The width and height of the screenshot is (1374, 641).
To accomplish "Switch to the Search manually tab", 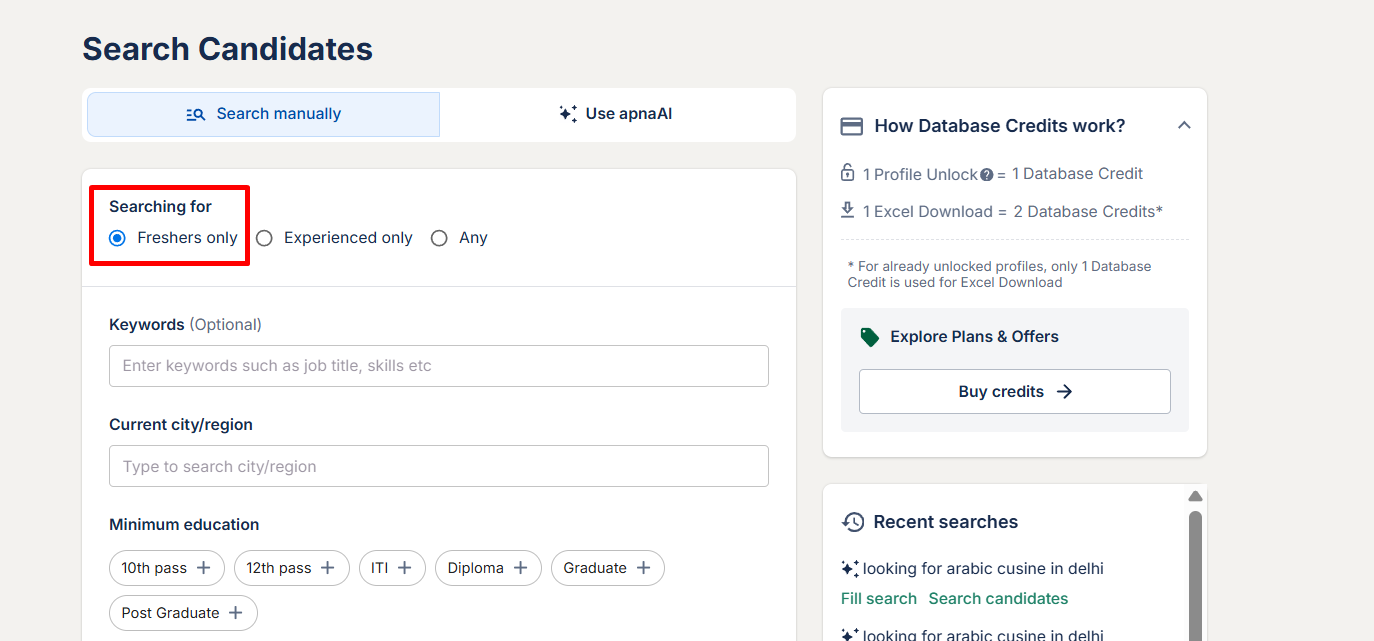I will [x=264, y=114].
